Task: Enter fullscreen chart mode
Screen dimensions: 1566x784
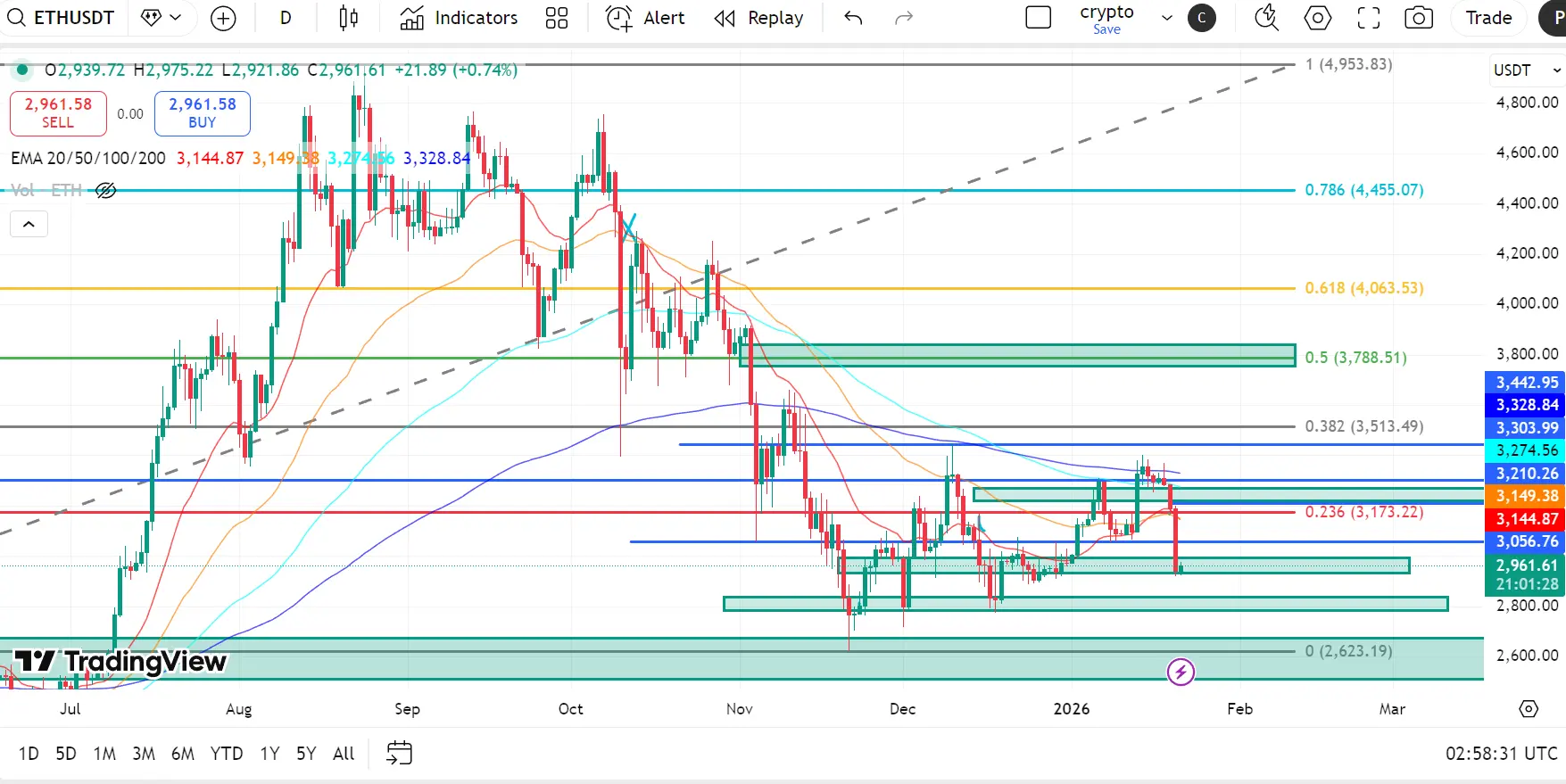Action: click(1368, 18)
